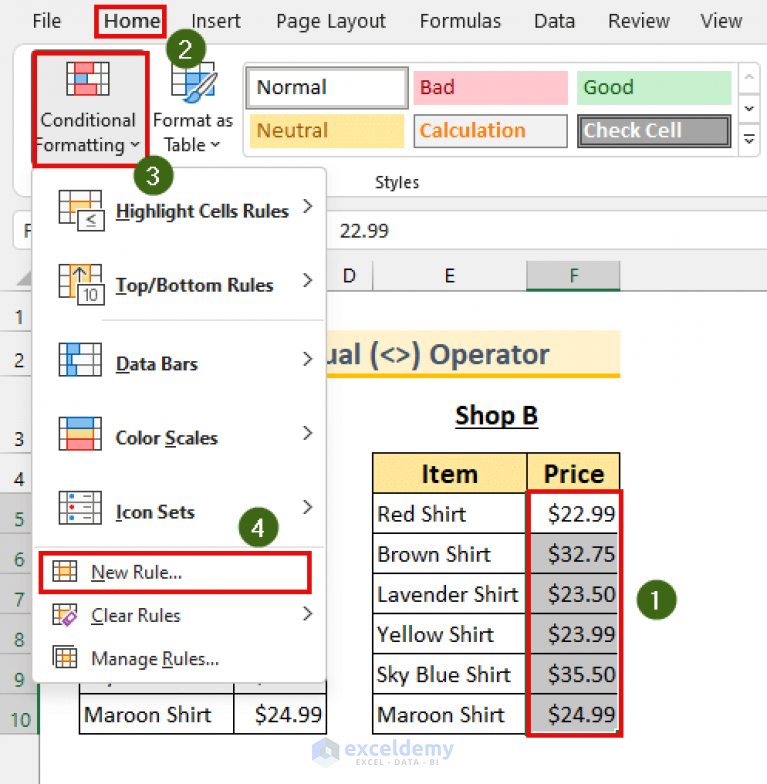This screenshot has height=784, width=767.
Task: Expand the Highlight Cells Rules submenu arrow
Action: click(x=307, y=208)
